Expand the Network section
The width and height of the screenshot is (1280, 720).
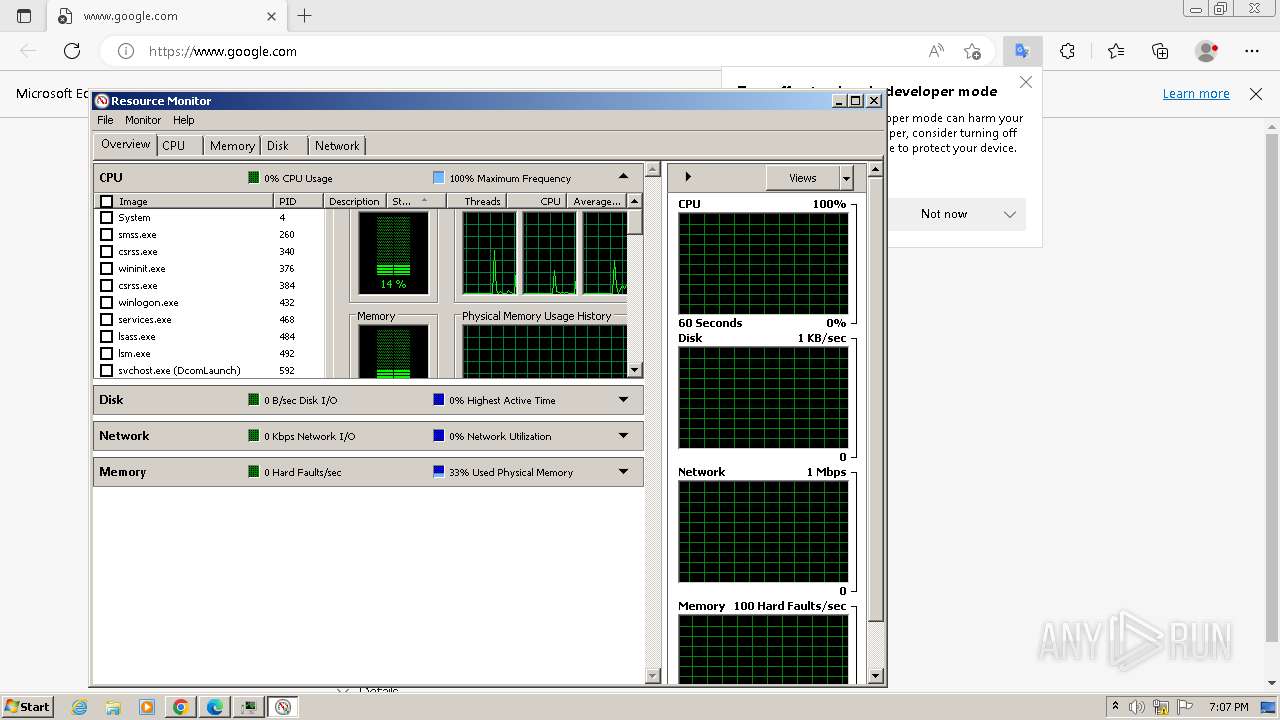pyautogui.click(x=624, y=436)
